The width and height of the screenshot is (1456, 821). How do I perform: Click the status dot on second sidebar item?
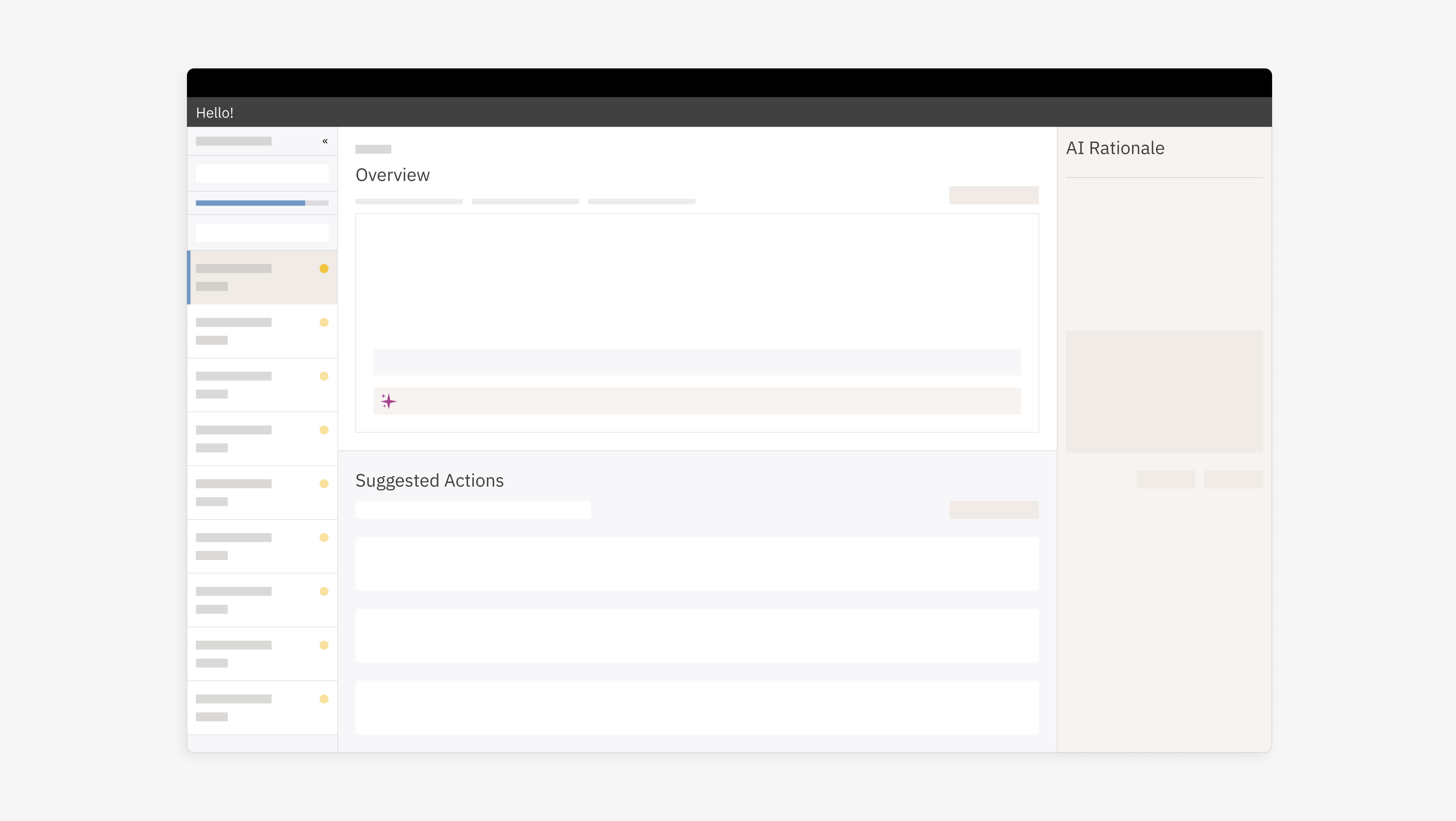point(324,322)
